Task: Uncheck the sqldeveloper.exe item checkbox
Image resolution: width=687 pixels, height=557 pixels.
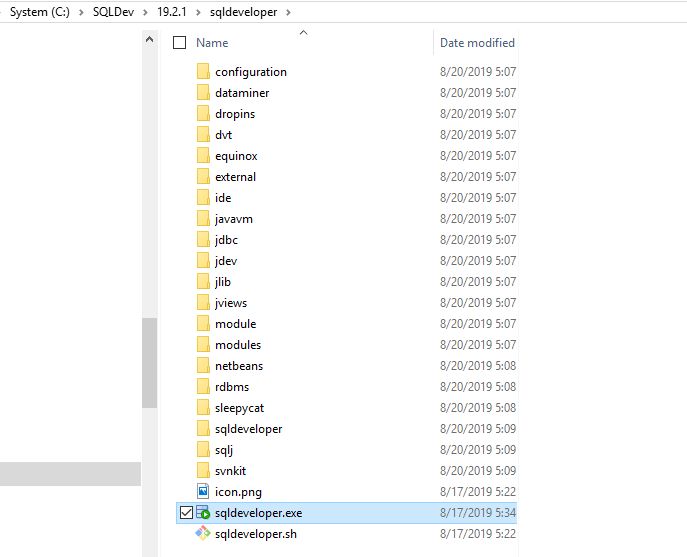Action: coord(186,512)
